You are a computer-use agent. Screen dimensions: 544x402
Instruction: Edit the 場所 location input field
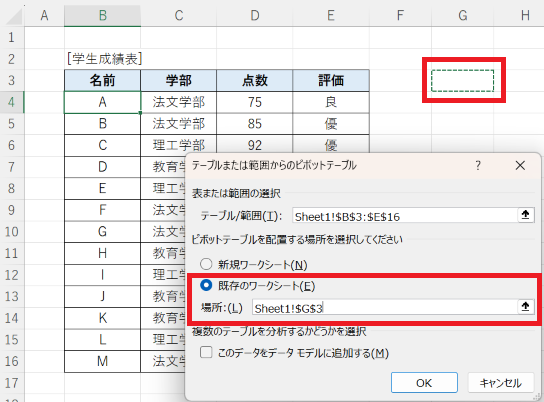point(384,307)
